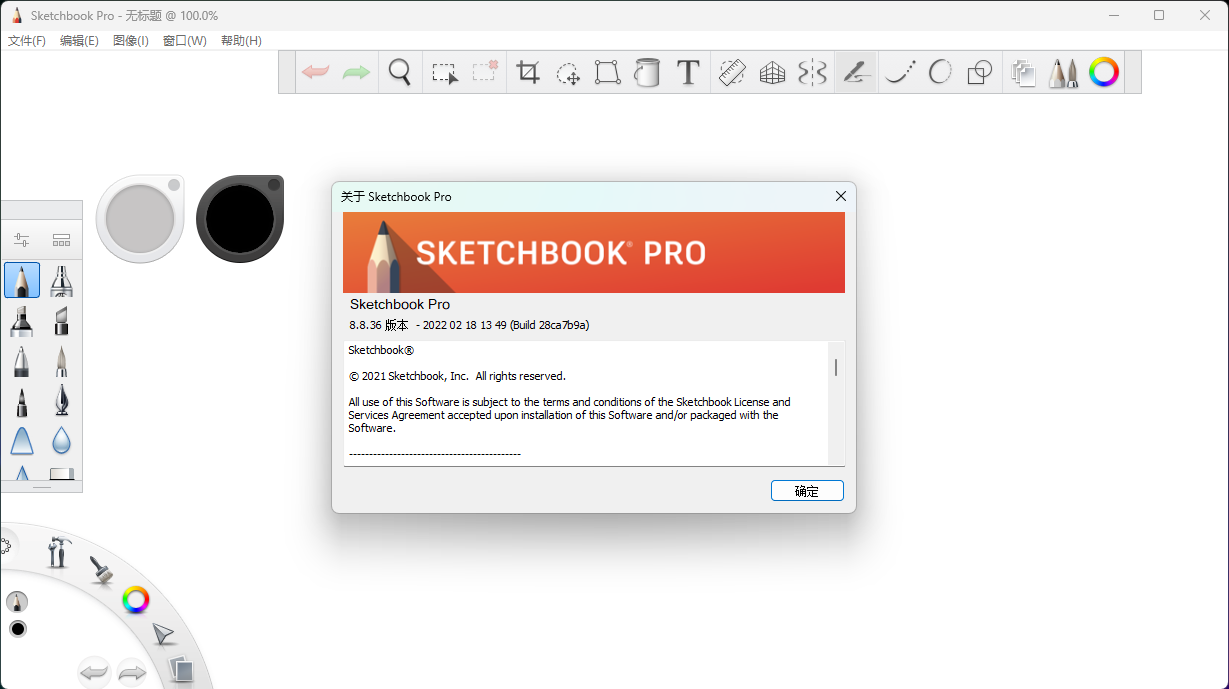The width and height of the screenshot is (1229, 689).
Task: Click the Redo arrow in top toolbar
Action: tap(356, 72)
